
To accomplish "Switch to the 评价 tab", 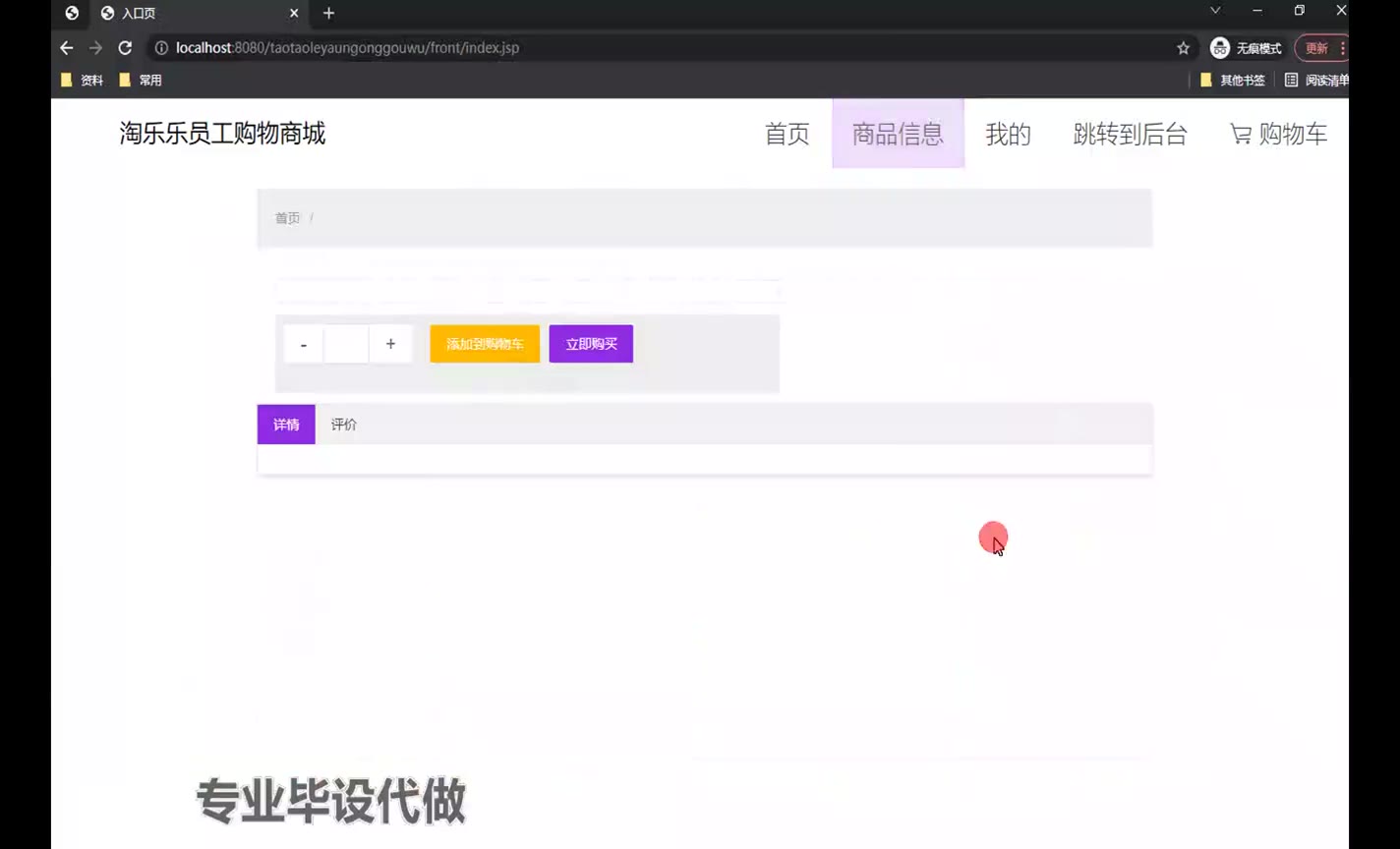I will [344, 424].
